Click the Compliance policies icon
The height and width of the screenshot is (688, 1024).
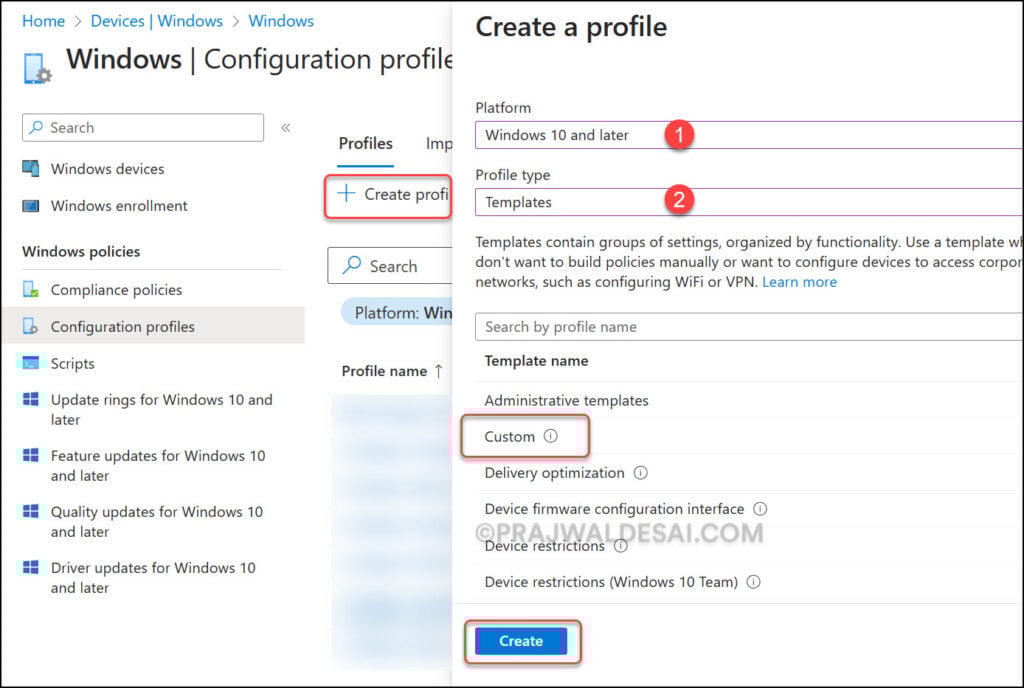[x=30, y=289]
